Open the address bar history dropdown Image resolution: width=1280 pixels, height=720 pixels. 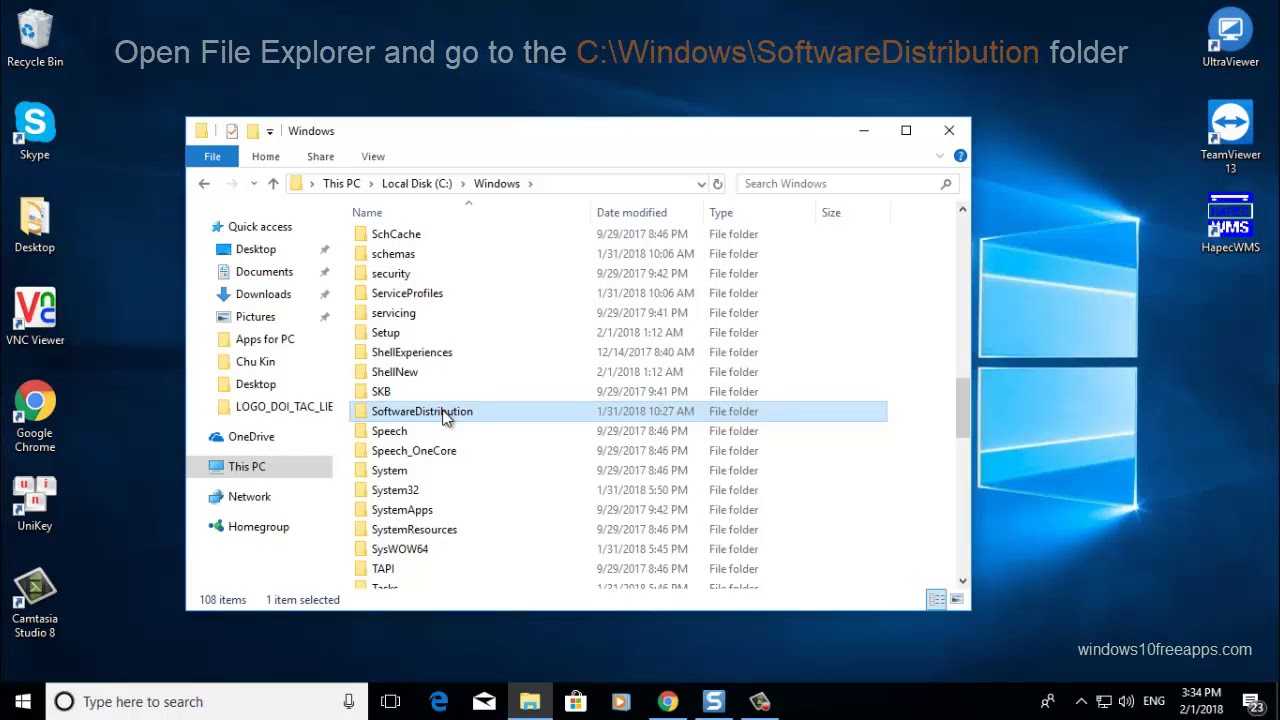tap(701, 184)
